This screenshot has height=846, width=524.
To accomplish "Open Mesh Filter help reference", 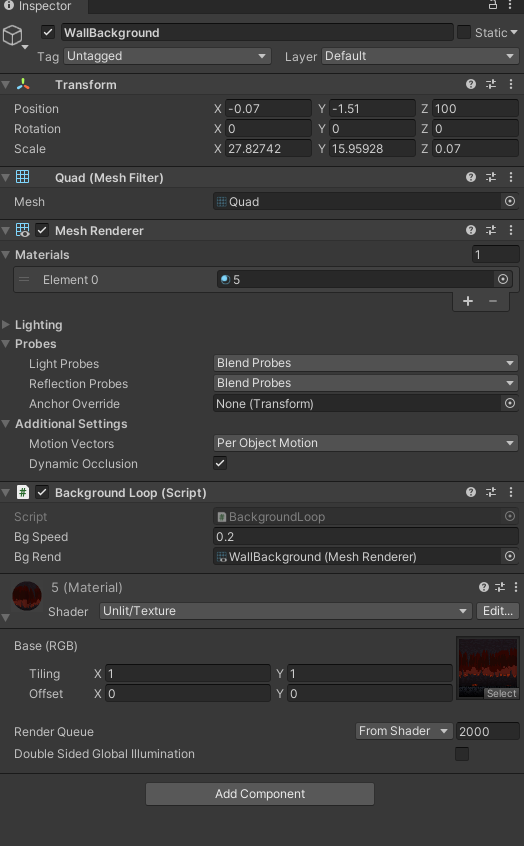I will [x=471, y=177].
